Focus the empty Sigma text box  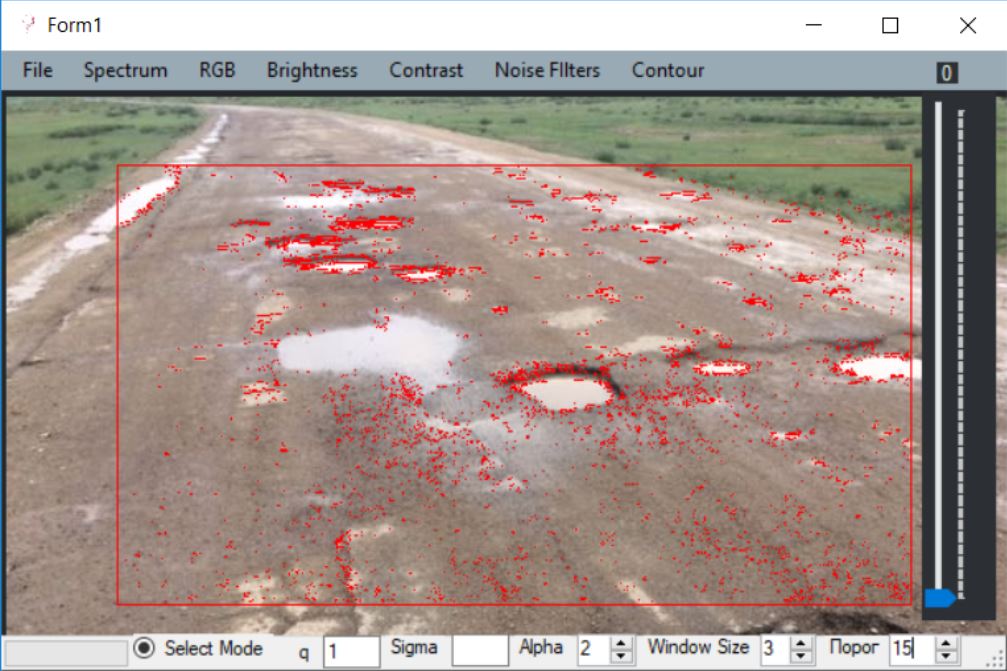pos(479,650)
